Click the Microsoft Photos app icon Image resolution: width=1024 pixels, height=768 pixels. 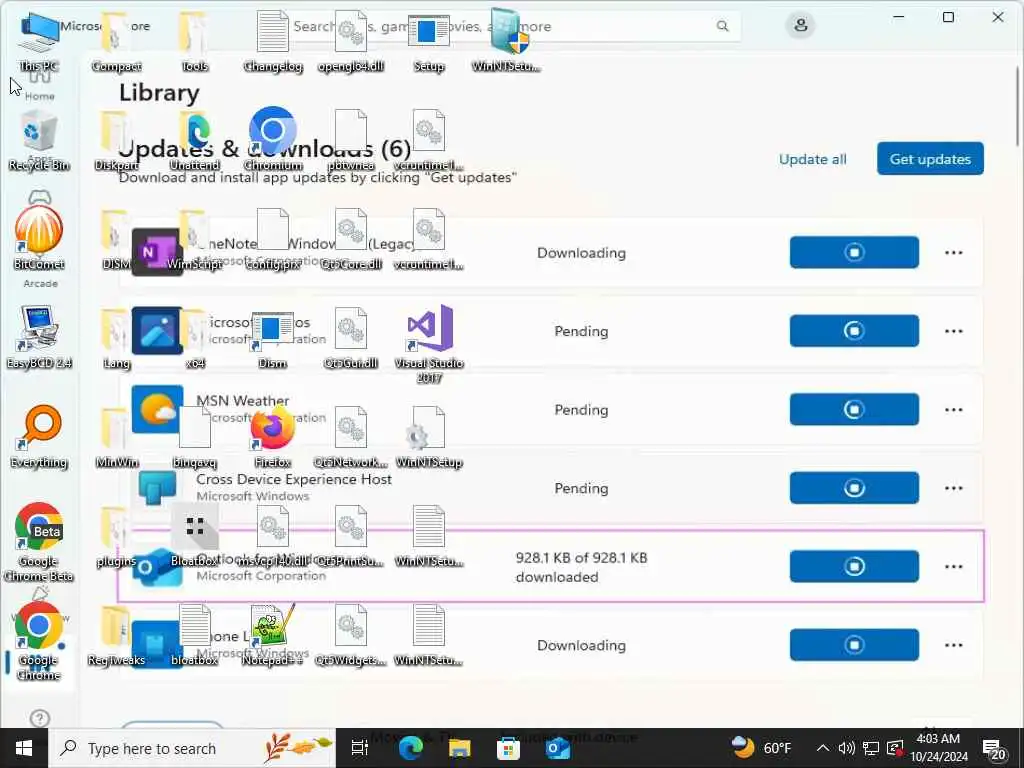(157, 330)
